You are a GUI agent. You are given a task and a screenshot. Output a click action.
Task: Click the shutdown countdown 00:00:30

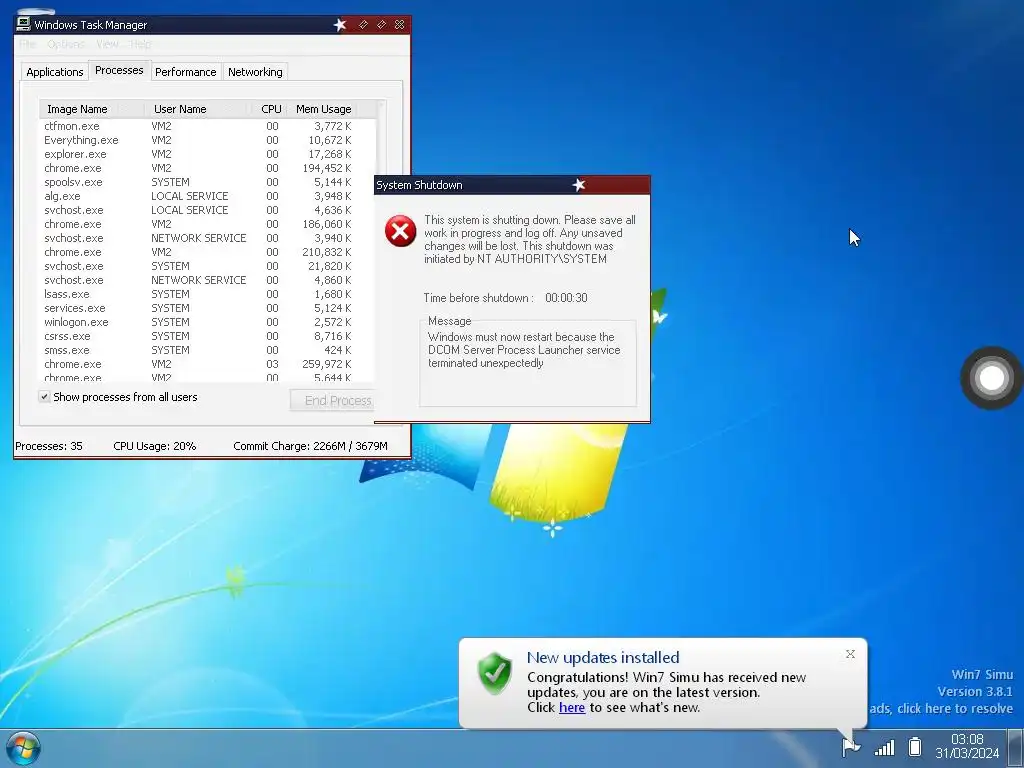coord(566,298)
